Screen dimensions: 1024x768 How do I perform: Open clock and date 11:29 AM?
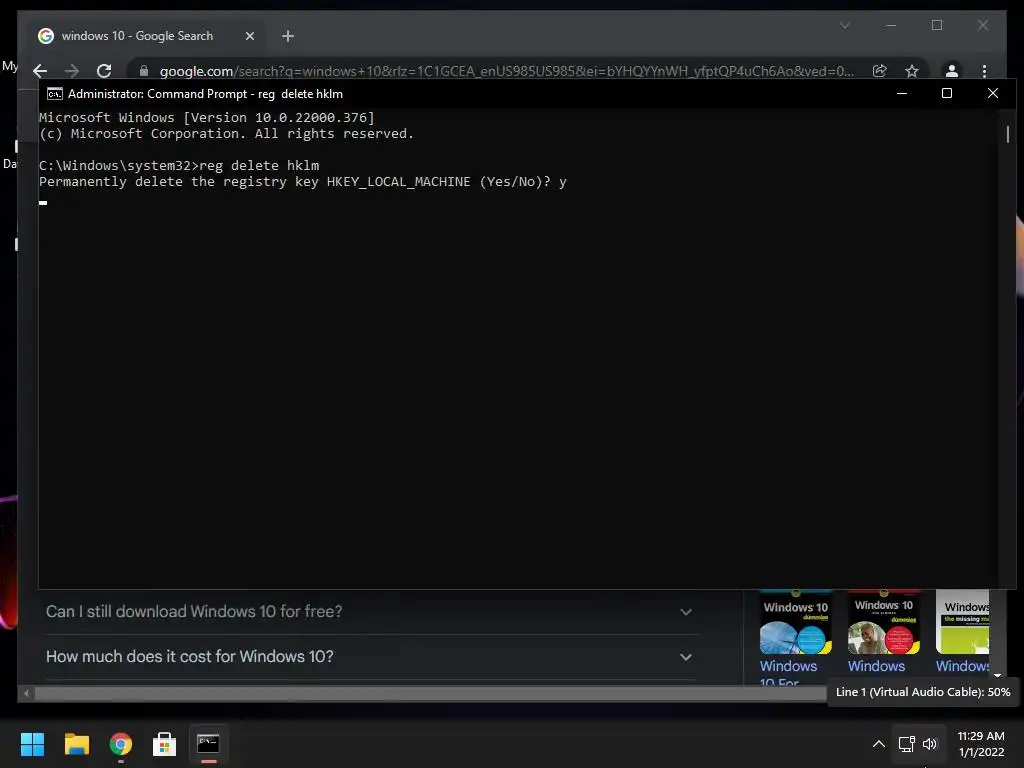point(981,744)
